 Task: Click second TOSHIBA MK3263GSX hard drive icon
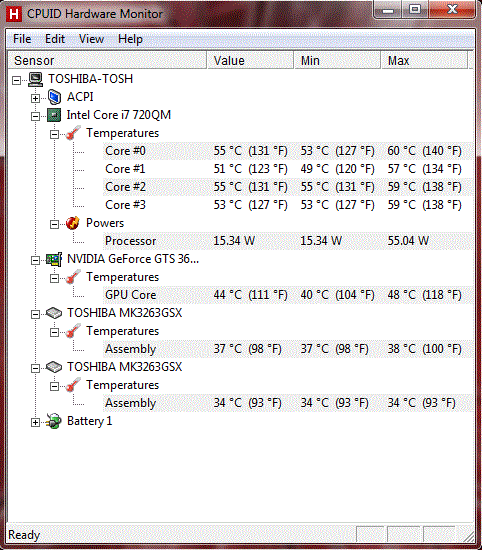pyautogui.click(x=54, y=367)
